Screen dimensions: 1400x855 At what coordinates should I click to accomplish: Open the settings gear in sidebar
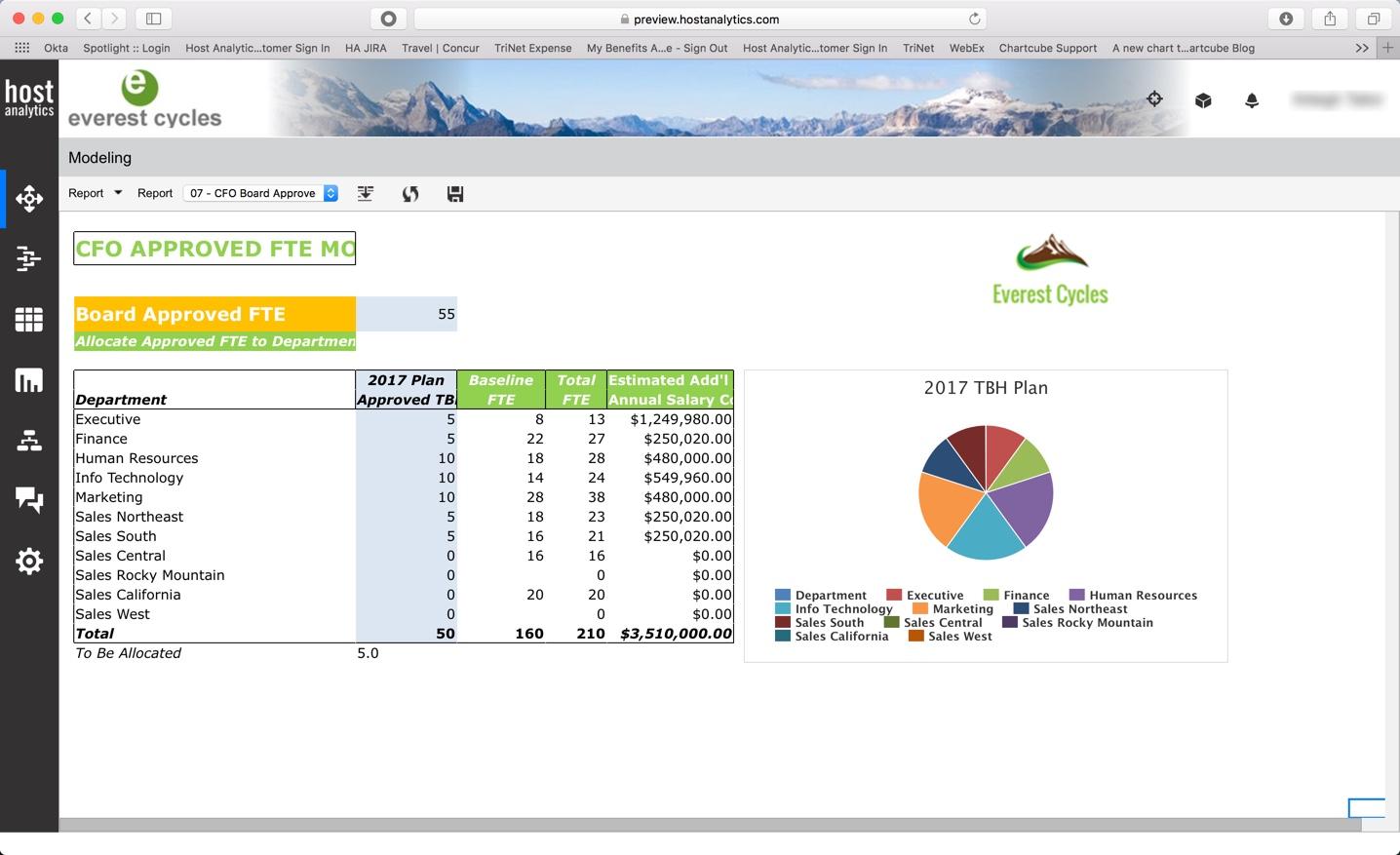click(29, 562)
